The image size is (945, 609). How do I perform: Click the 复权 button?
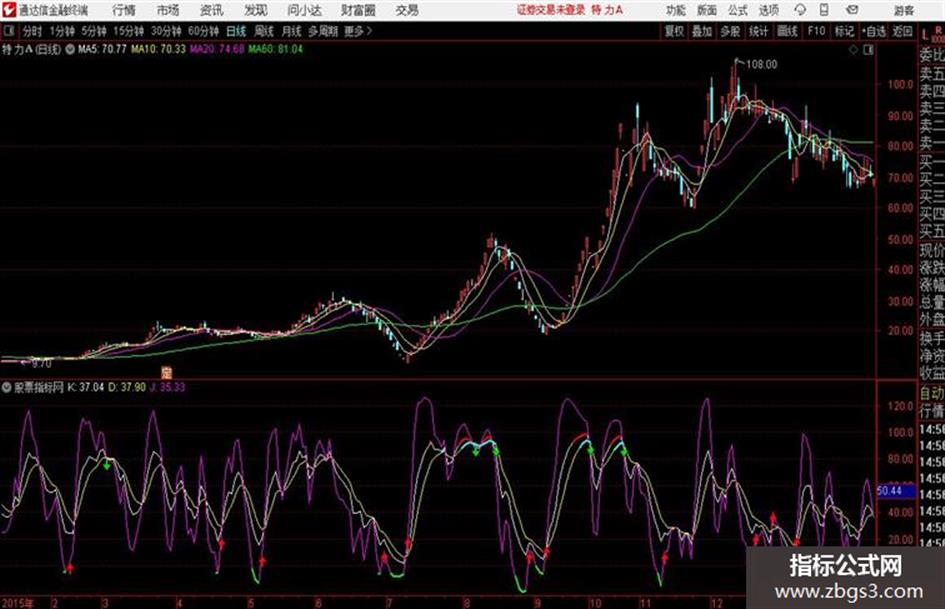point(674,31)
